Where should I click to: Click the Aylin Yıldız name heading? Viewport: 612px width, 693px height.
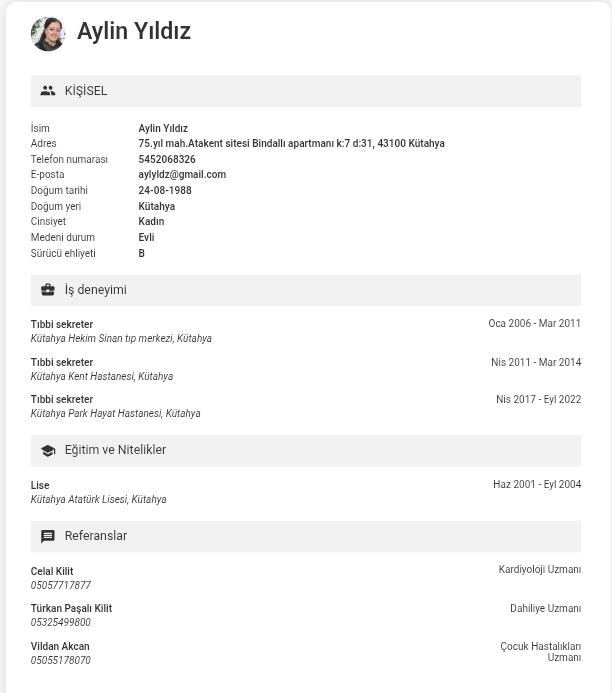[134, 31]
